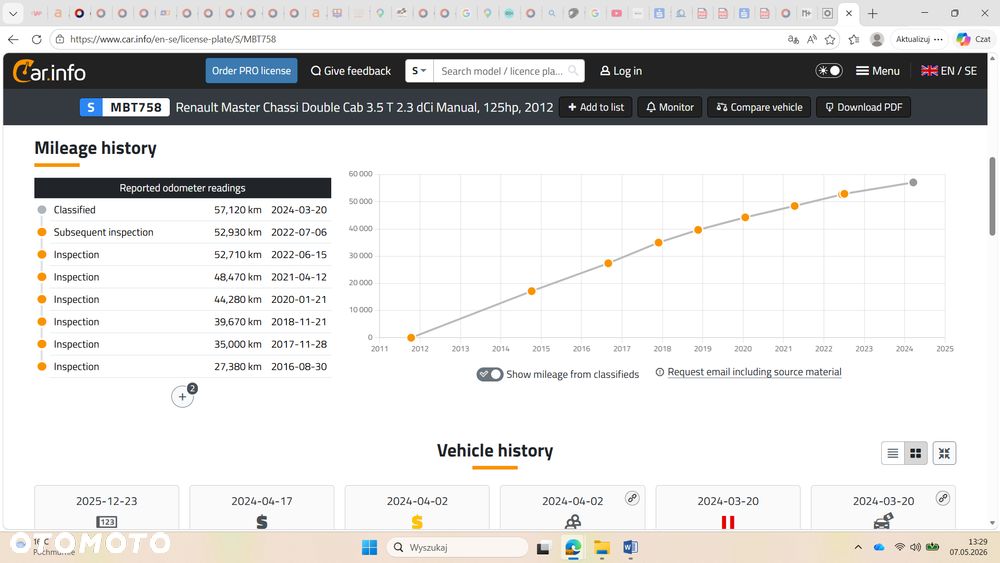The image size is (1000, 563).
Task: Open browser profile avatar
Action: 877,39
